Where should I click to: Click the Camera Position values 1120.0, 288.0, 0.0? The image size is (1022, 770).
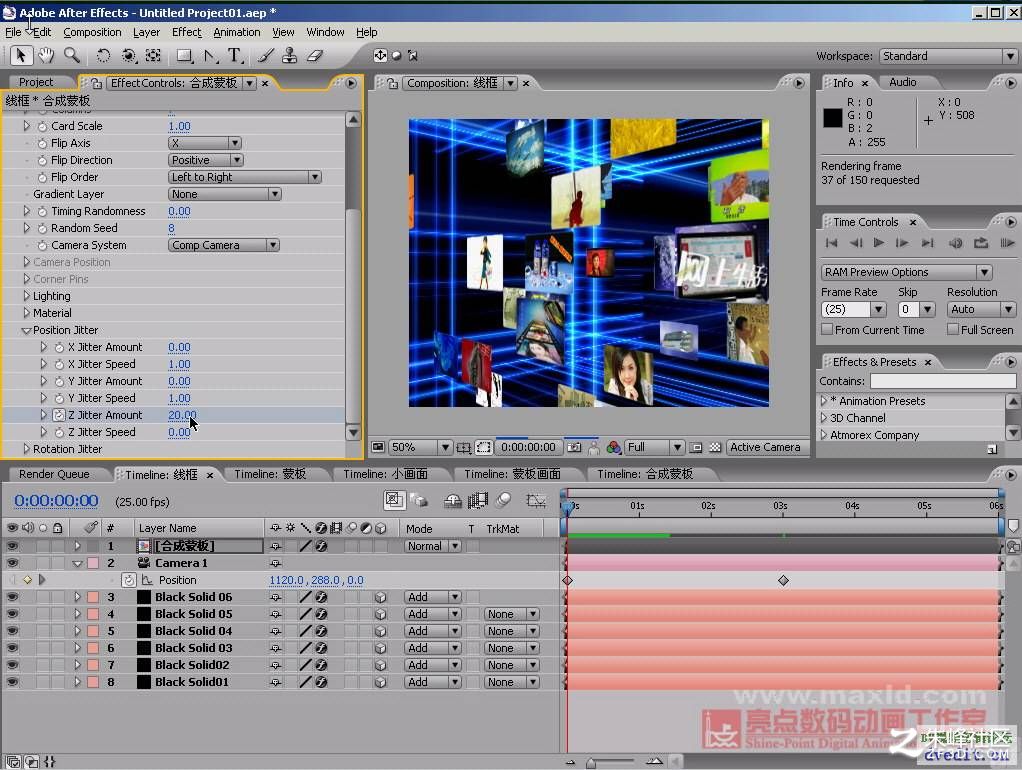tap(316, 580)
